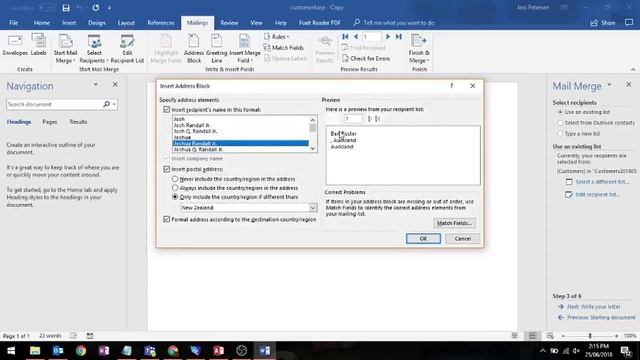This screenshot has width=640, height=360.
Task: Switch to the Insert tab
Action: click(x=69, y=23)
